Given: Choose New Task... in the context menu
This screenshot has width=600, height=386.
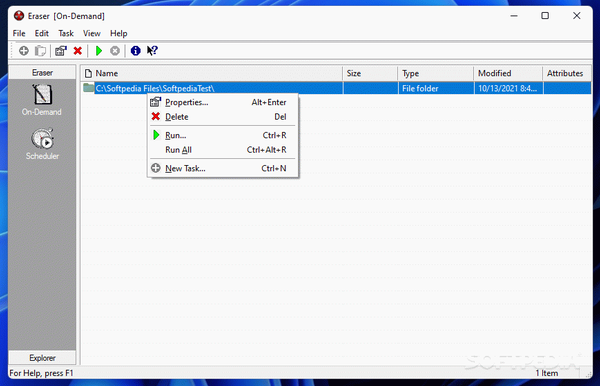Looking at the screenshot, I should point(223,168).
